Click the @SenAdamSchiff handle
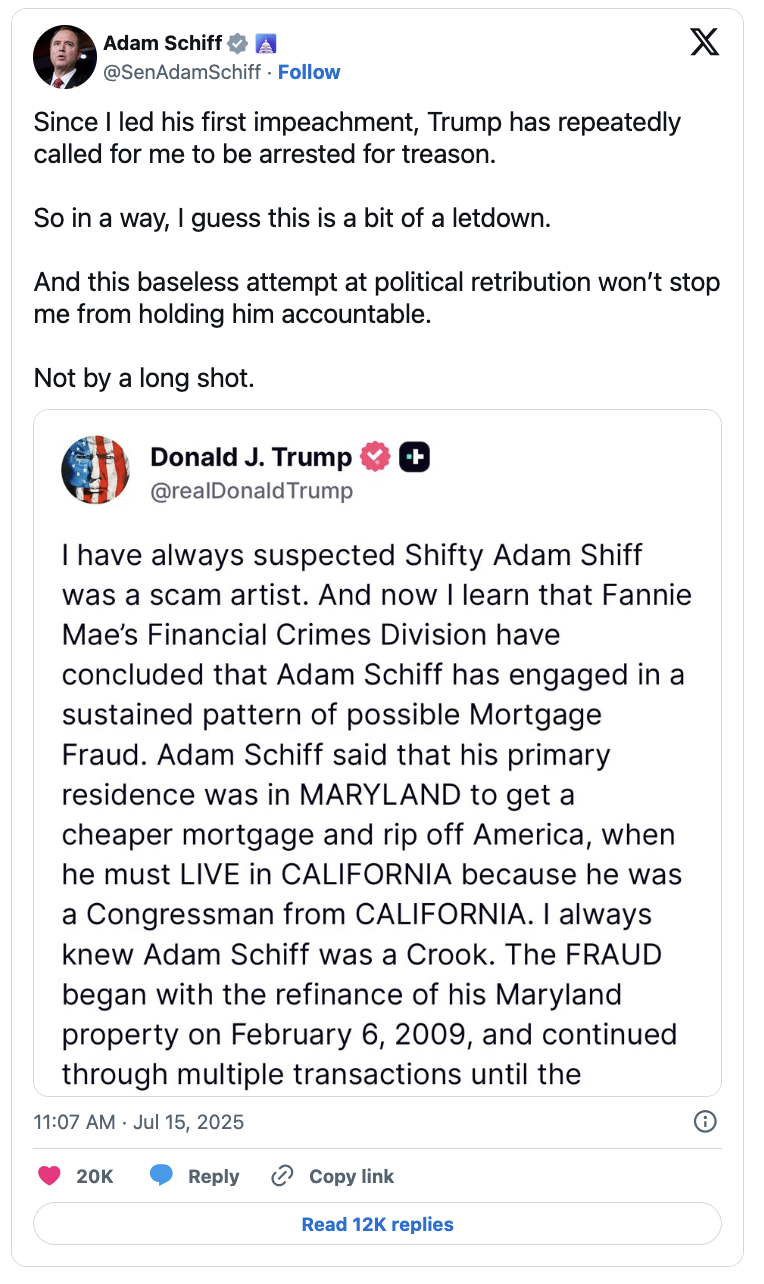Screen dimensions: 764x1284 coord(184,72)
